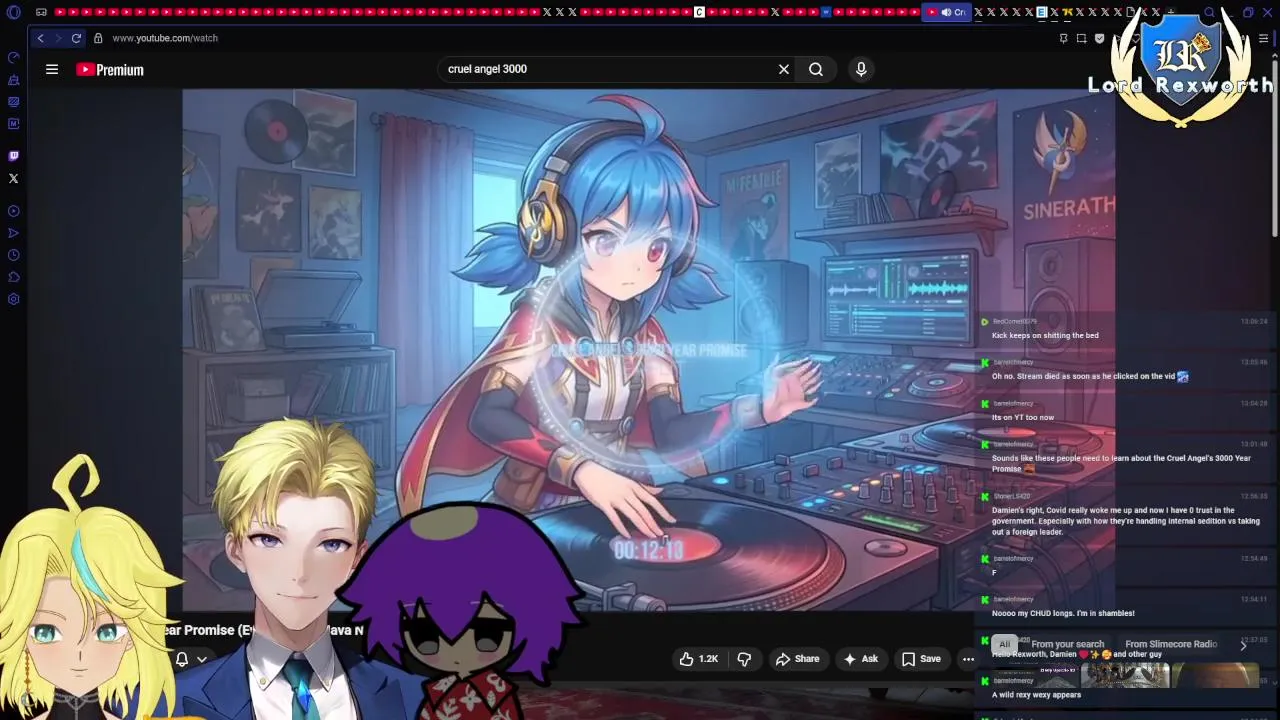Take a snapshot with capture icon
This screenshot has width=1280, height=720.
coord(1081,38)
